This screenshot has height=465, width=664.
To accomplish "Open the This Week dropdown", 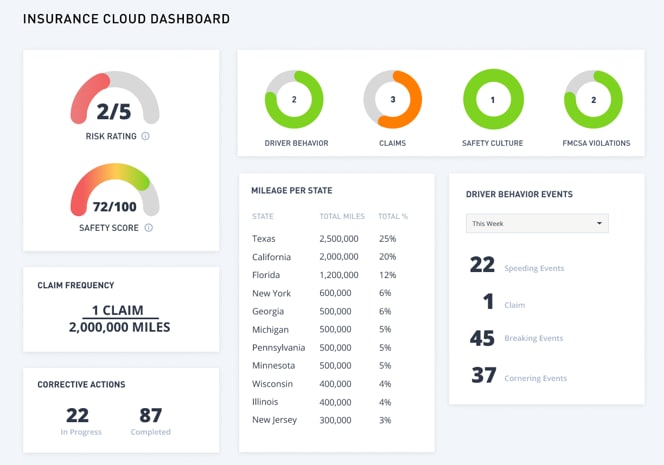I will pyautogui.click(x=537, y=224).
